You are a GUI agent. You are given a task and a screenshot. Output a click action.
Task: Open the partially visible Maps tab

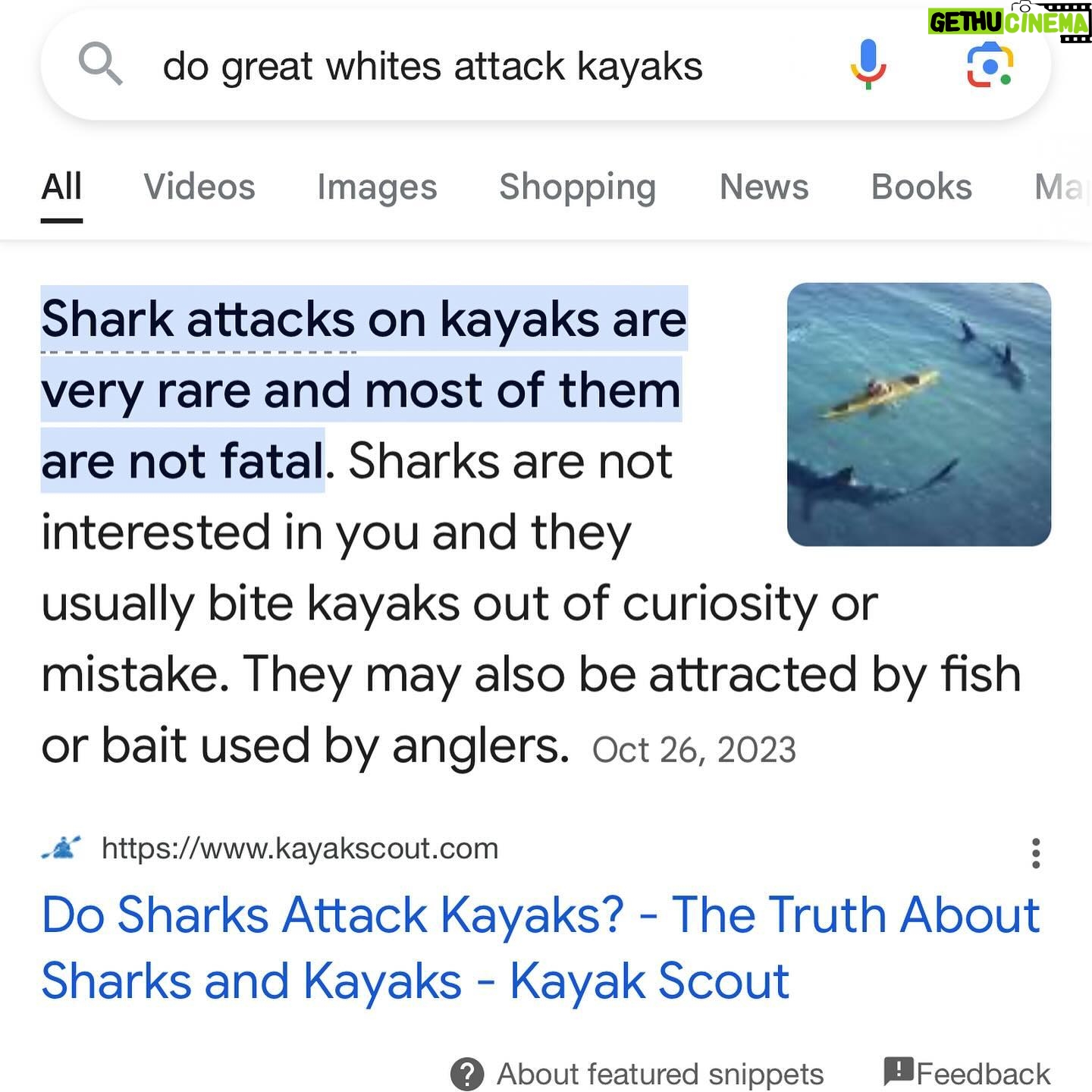click(x=1062, y=187)
